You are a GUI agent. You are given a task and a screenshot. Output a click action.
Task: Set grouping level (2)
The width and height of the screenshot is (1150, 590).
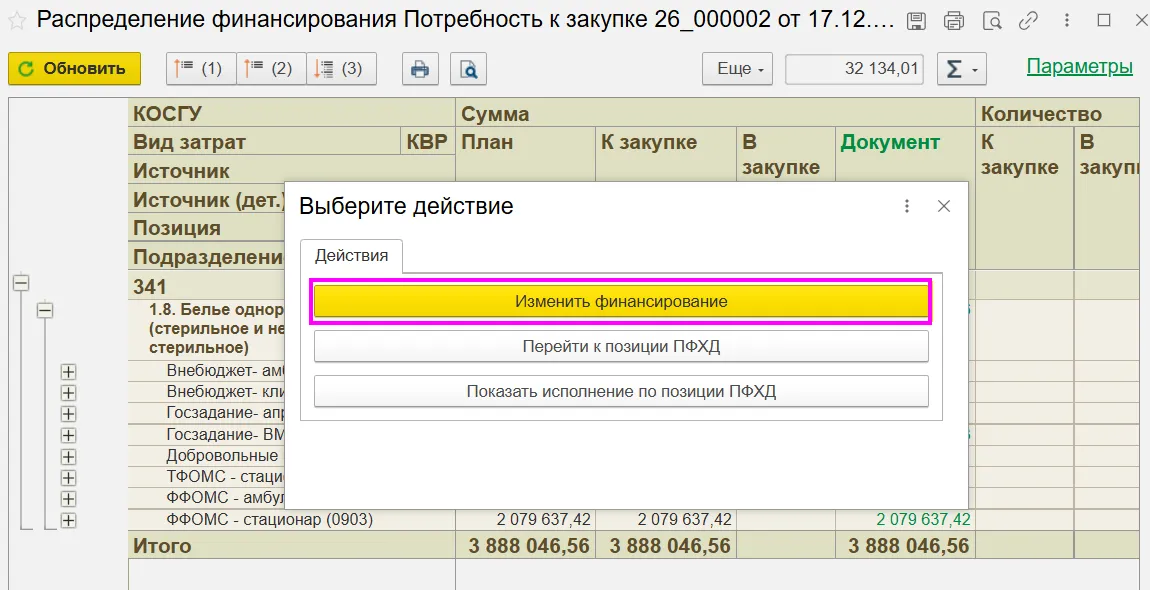coord(271,69)
